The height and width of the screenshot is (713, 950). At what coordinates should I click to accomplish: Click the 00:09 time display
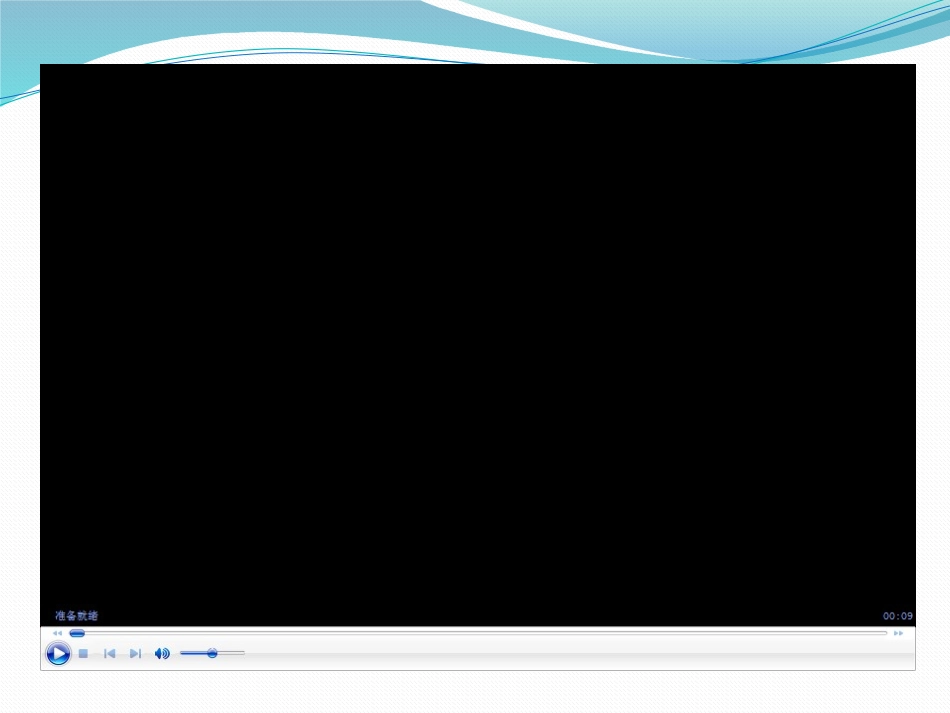pyautogui.click(x=897, y=616)
